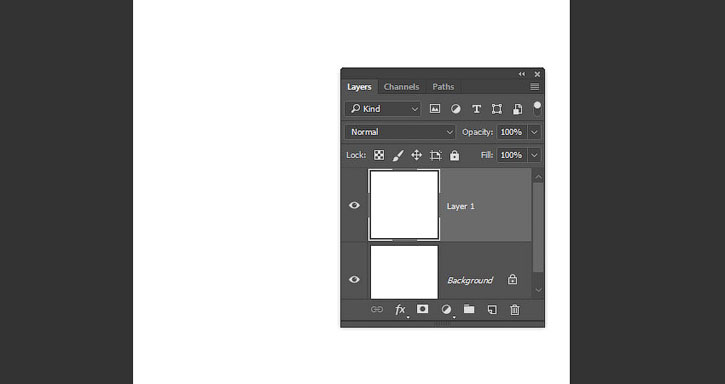The height and width of the screenshot is (384, 725).
Task: Click Background layer lock icon
Action: point(512,279)
